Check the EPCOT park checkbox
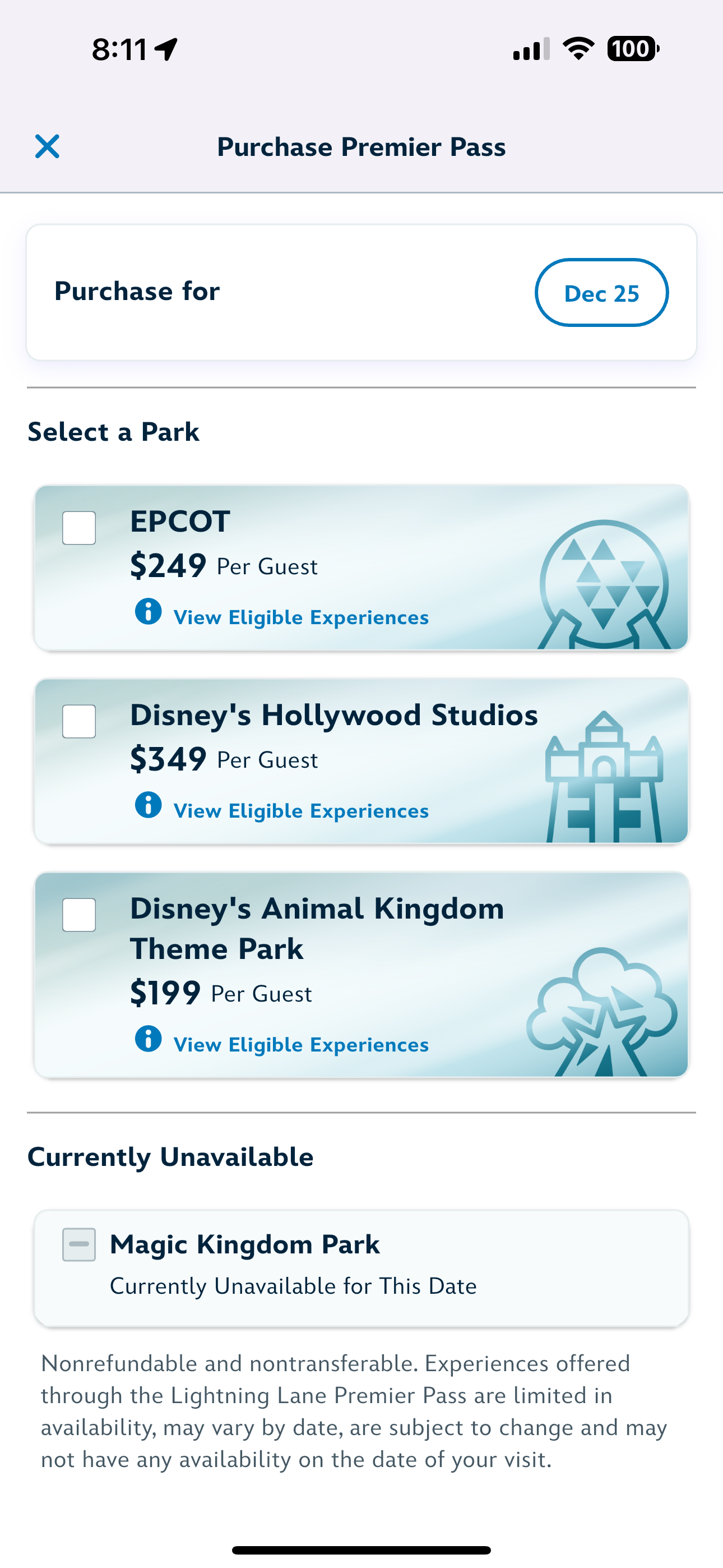The image size is (723, 1568). tap(79, 528)
